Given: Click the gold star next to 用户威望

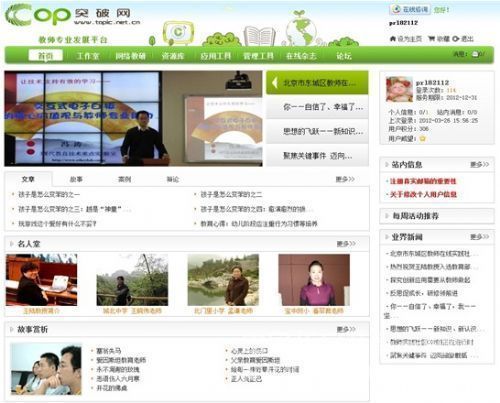Looking at the screenshot, I should pos(423,138).
